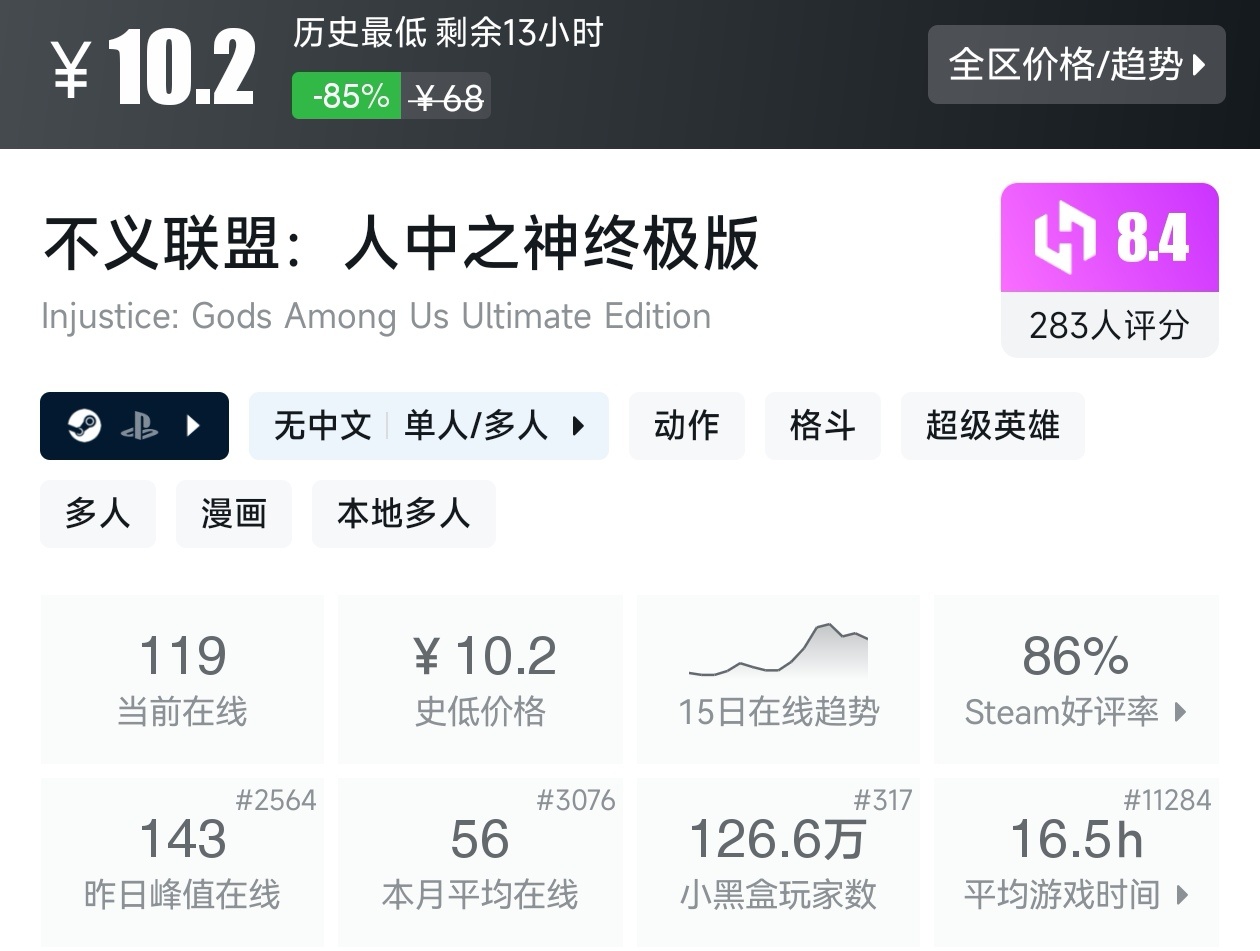
Task: Click the 16.5h playtime value
Action: point(1076,839)
